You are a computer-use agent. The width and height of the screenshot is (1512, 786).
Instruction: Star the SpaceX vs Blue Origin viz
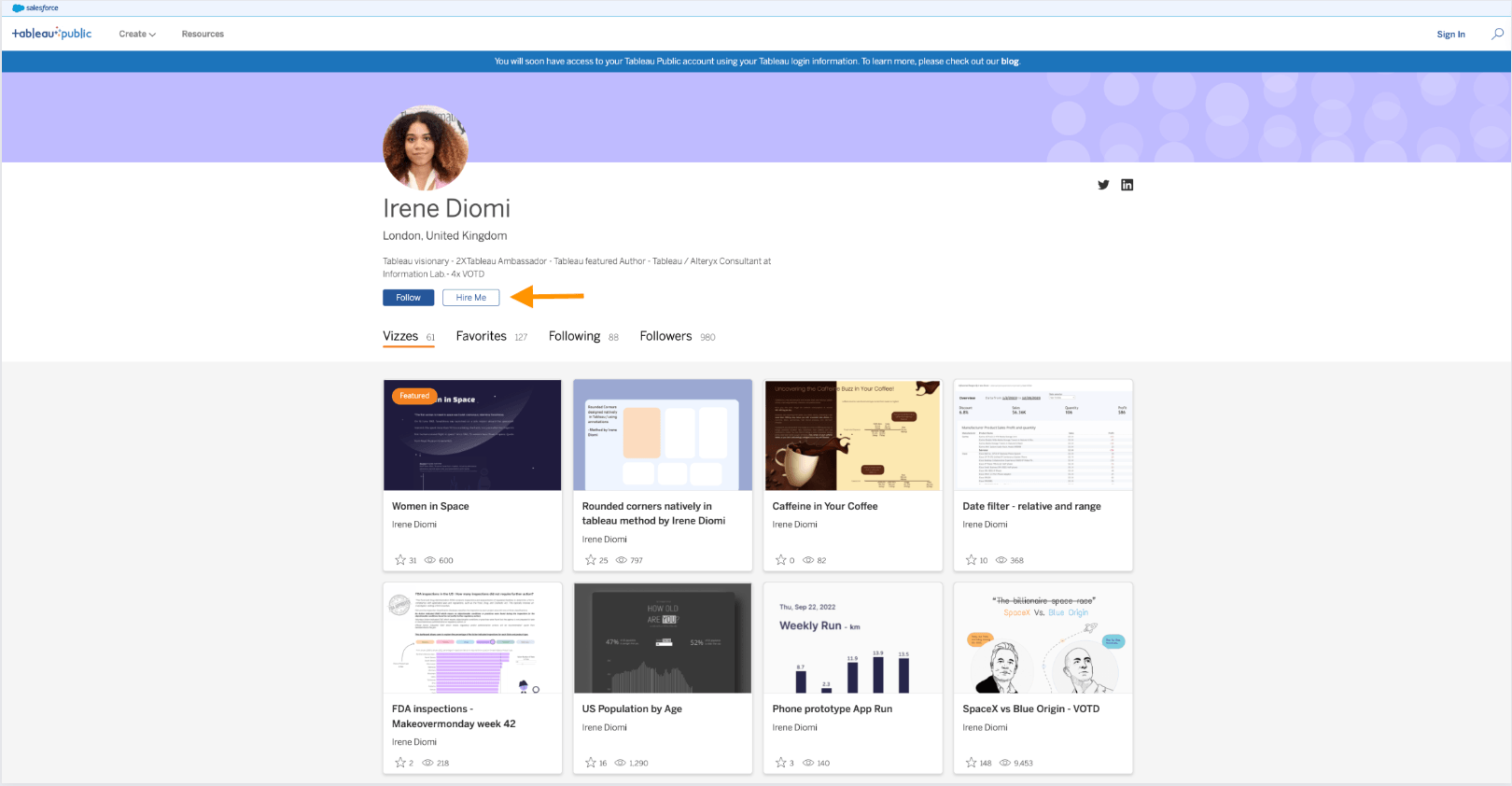972,763
